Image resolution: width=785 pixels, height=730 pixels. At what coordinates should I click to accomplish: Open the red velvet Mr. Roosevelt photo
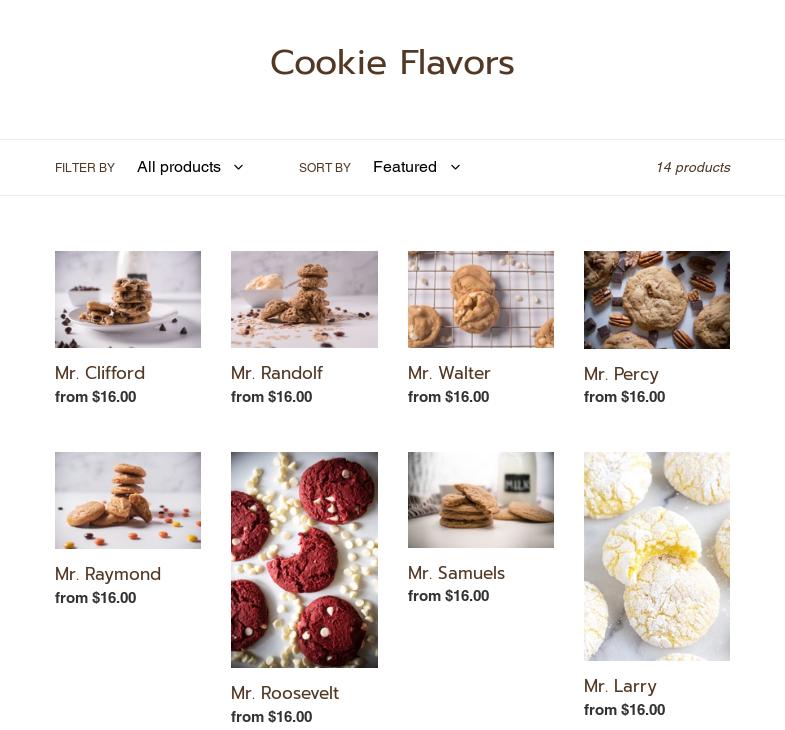pos(304,560)
